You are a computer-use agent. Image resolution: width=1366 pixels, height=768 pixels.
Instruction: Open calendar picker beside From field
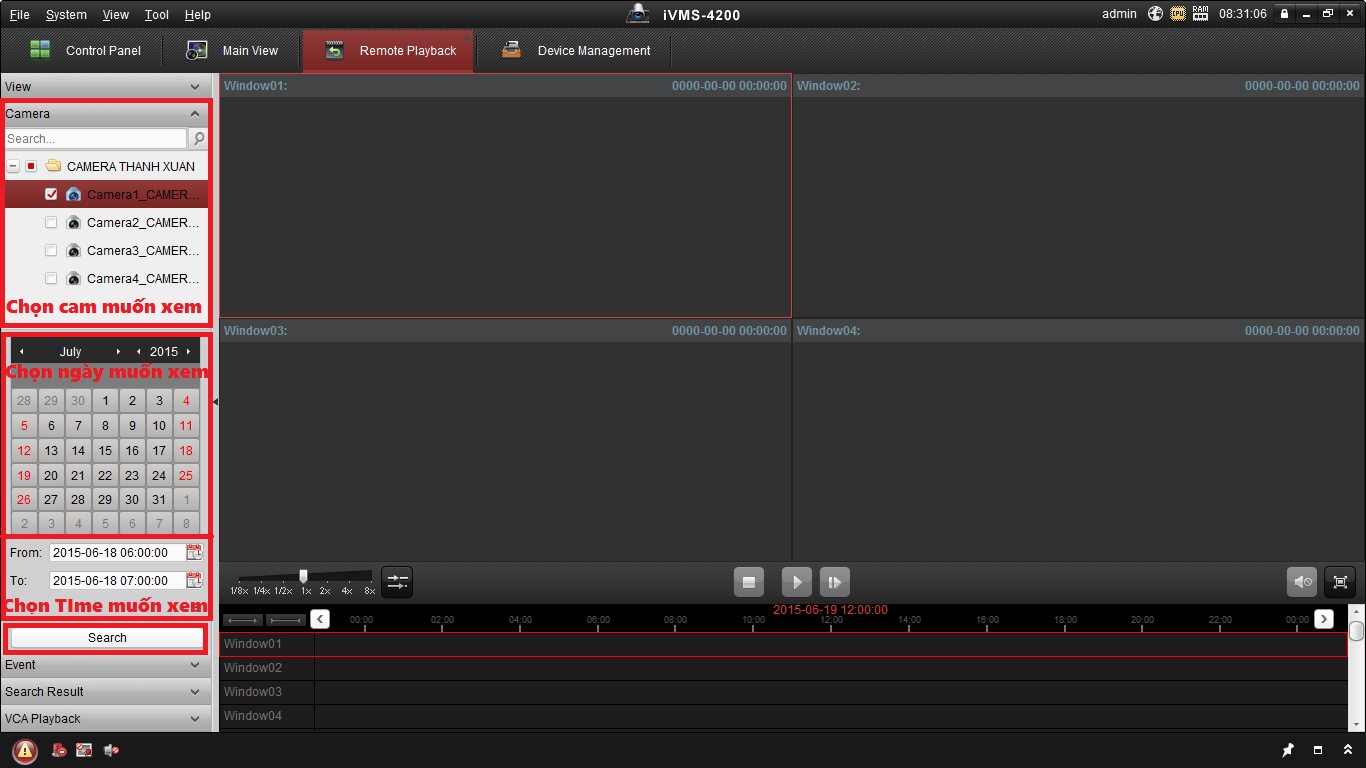point(194,552)
